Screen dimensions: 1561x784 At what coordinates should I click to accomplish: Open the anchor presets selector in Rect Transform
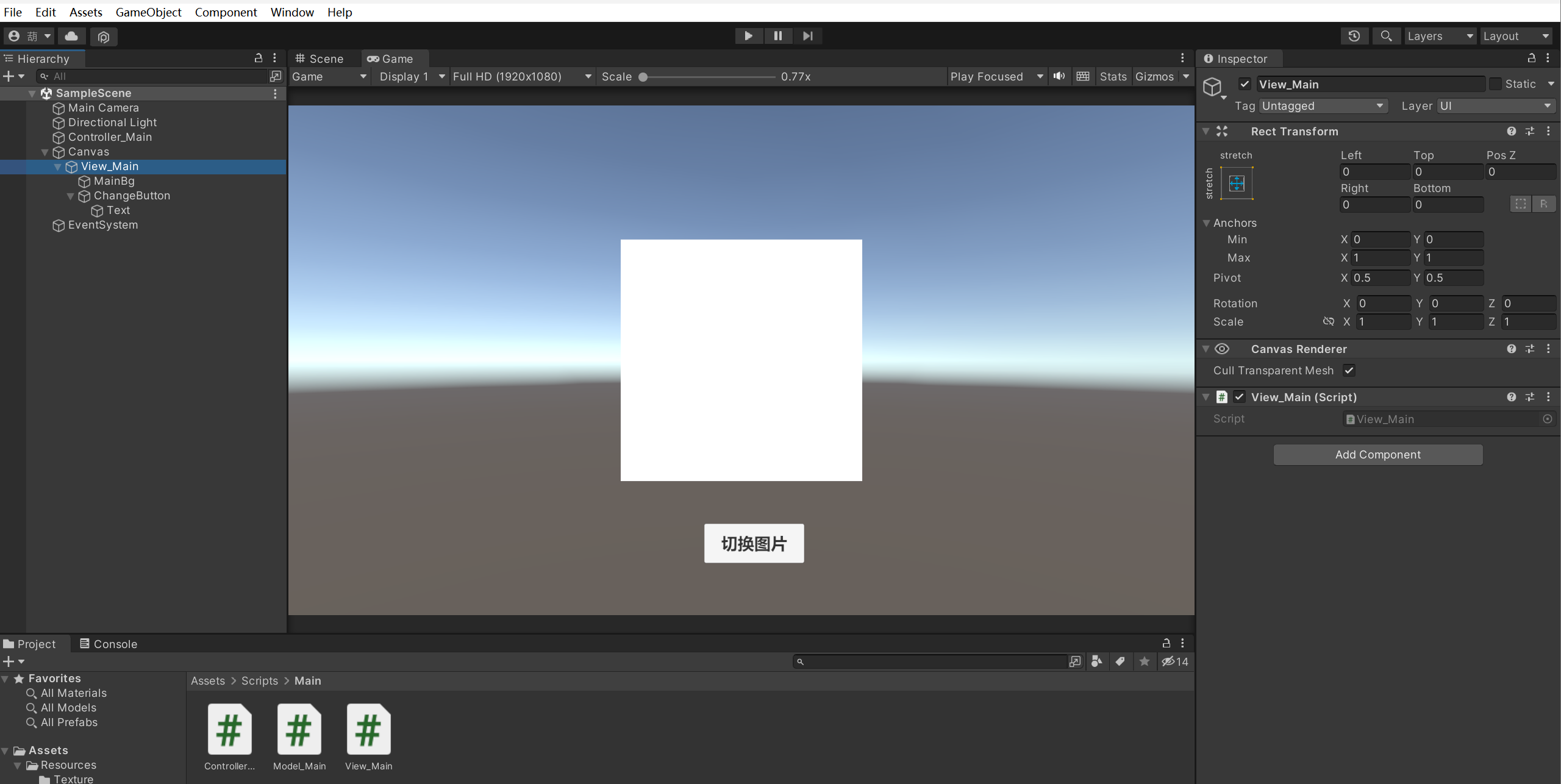pos(1237,183)
